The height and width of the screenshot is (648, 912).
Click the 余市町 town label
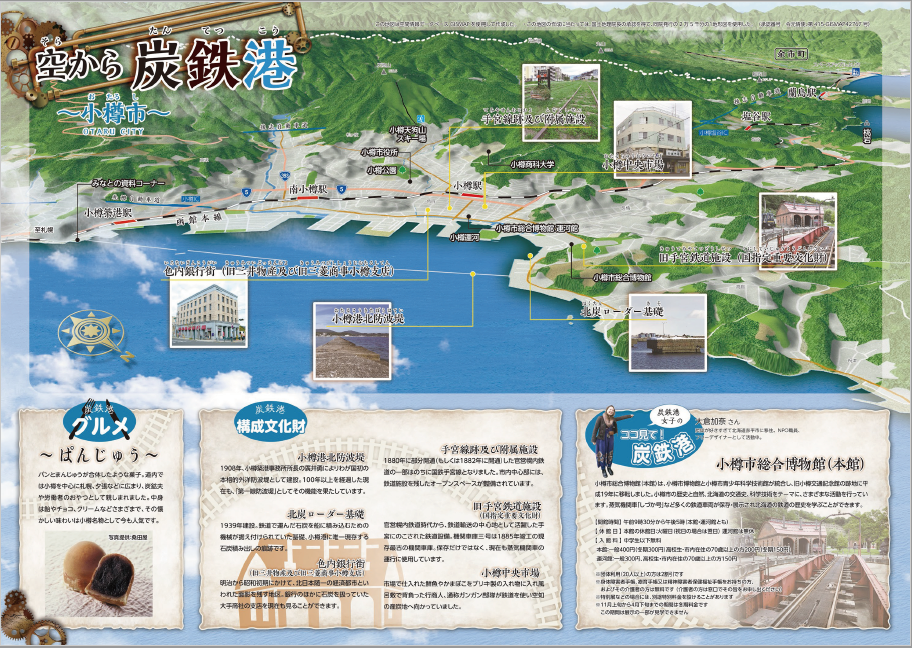(792, 54)
